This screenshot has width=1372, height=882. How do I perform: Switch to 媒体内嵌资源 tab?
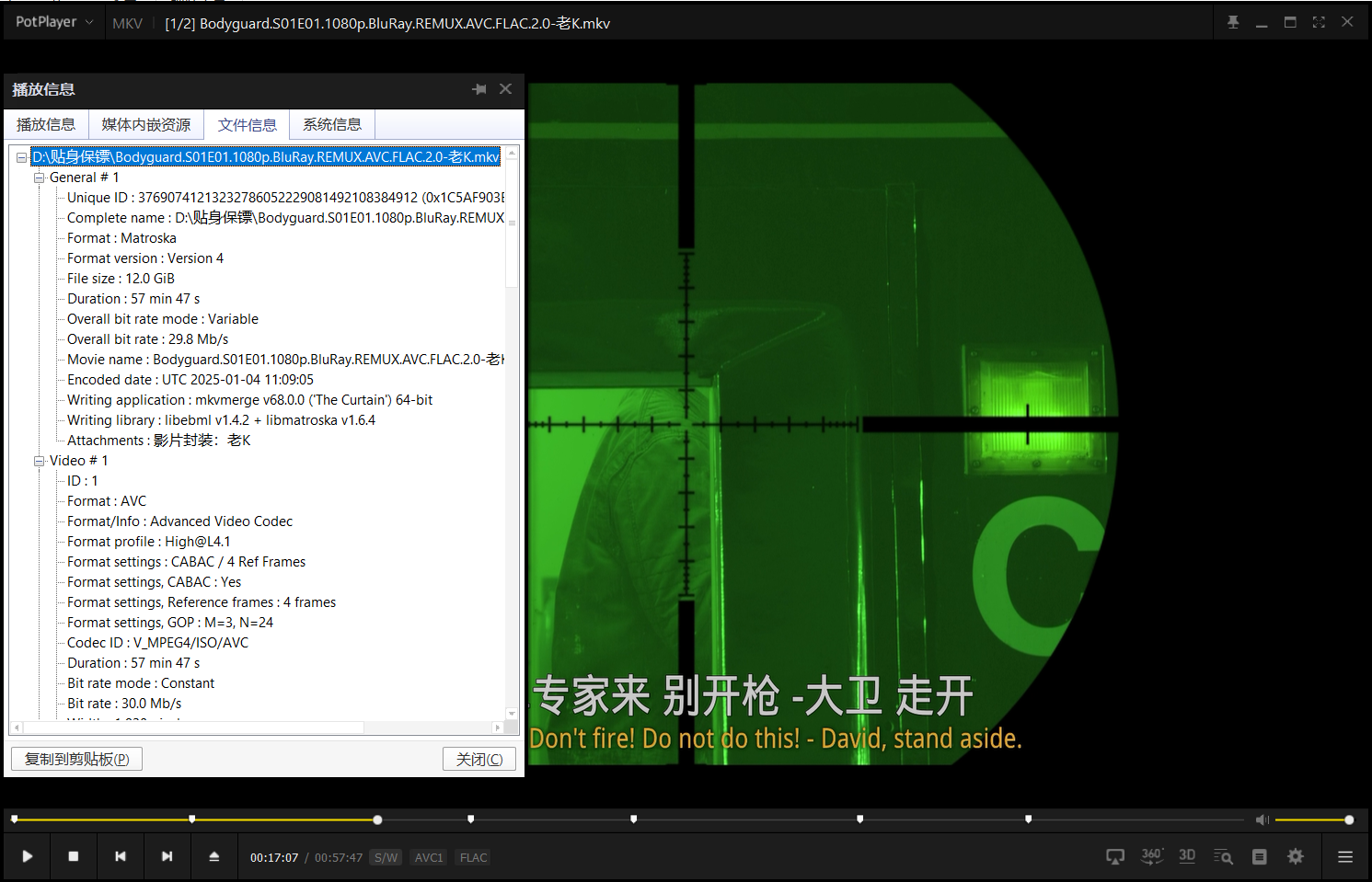coord(146,124)
